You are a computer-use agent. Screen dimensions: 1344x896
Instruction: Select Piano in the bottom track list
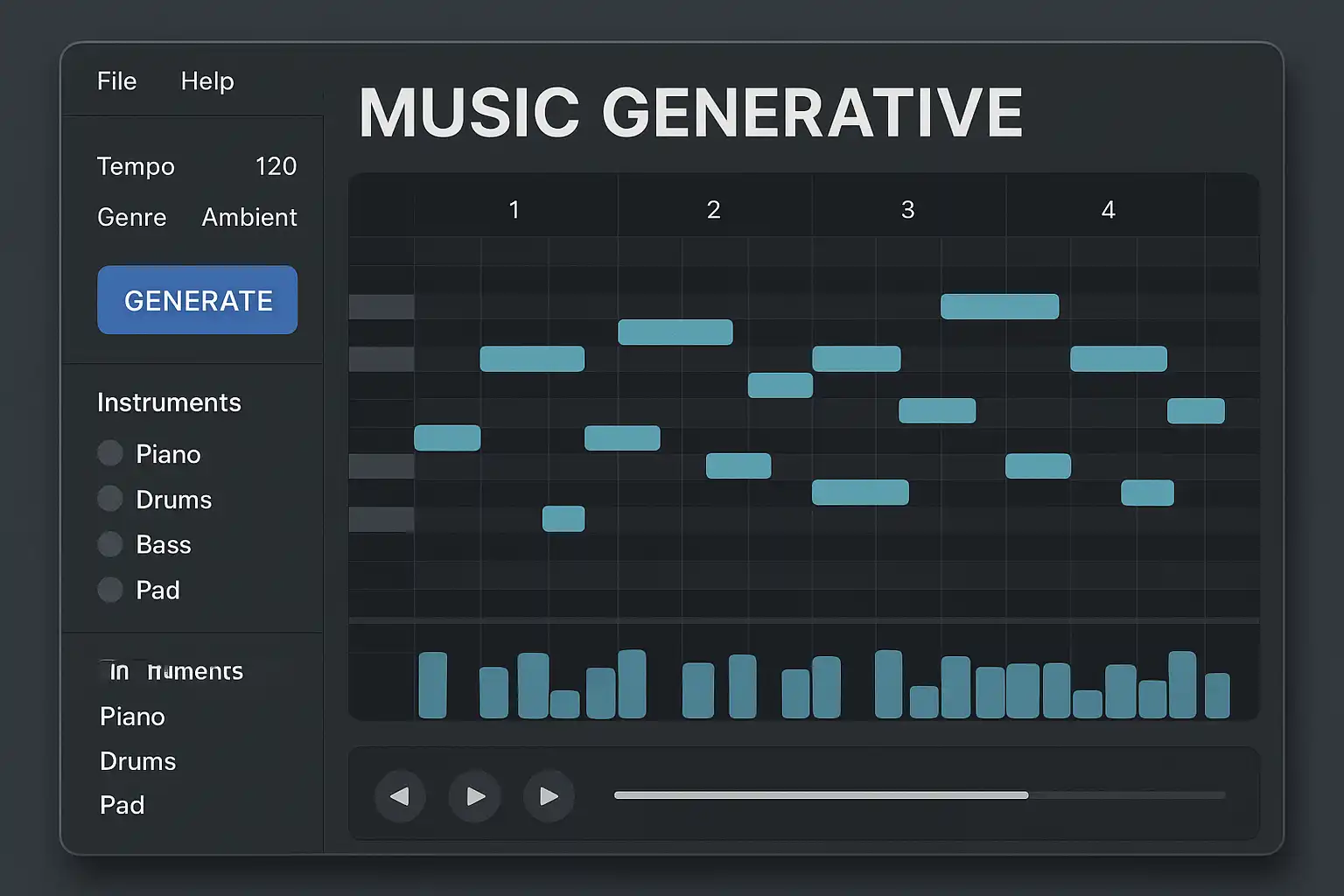coord(132,717)
